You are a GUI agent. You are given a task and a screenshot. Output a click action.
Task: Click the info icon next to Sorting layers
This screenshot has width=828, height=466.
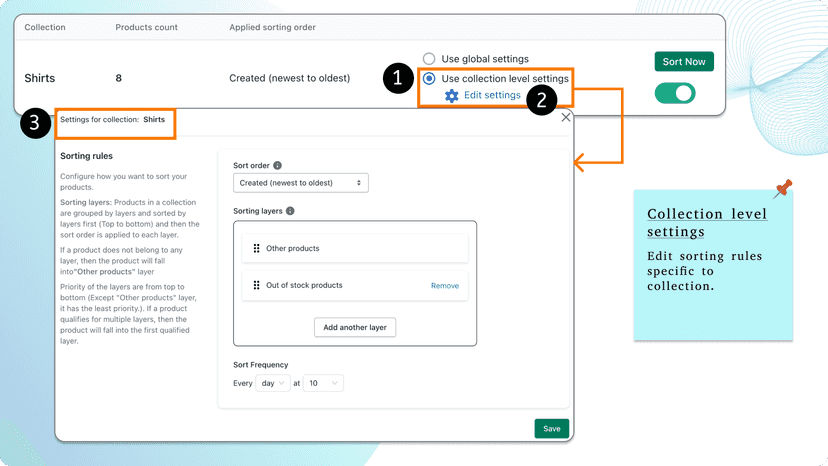[290, 211]
